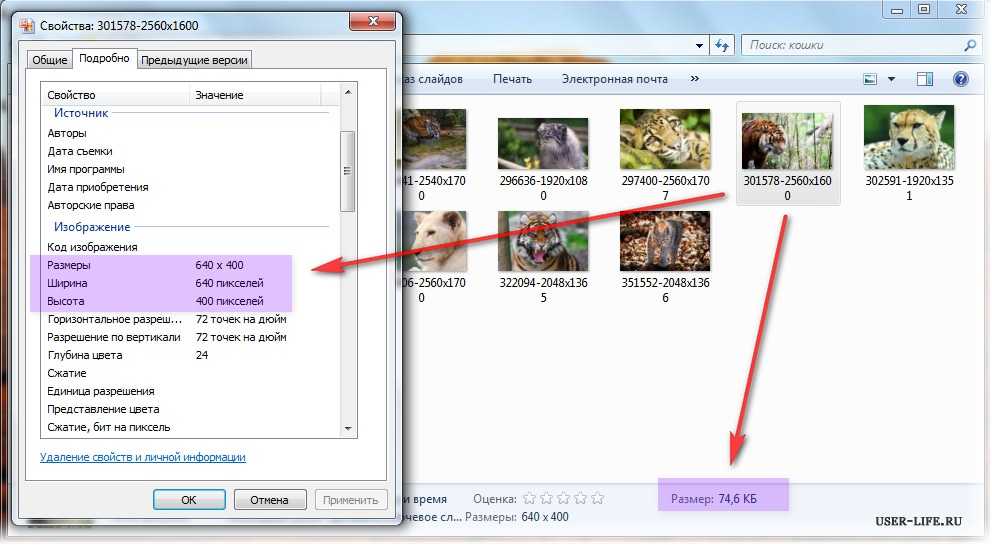Click Размеры: 640 x 400 in details pane
Viewport: 992px width, 545px height.
pyautogui.click(x=516, y=517)
